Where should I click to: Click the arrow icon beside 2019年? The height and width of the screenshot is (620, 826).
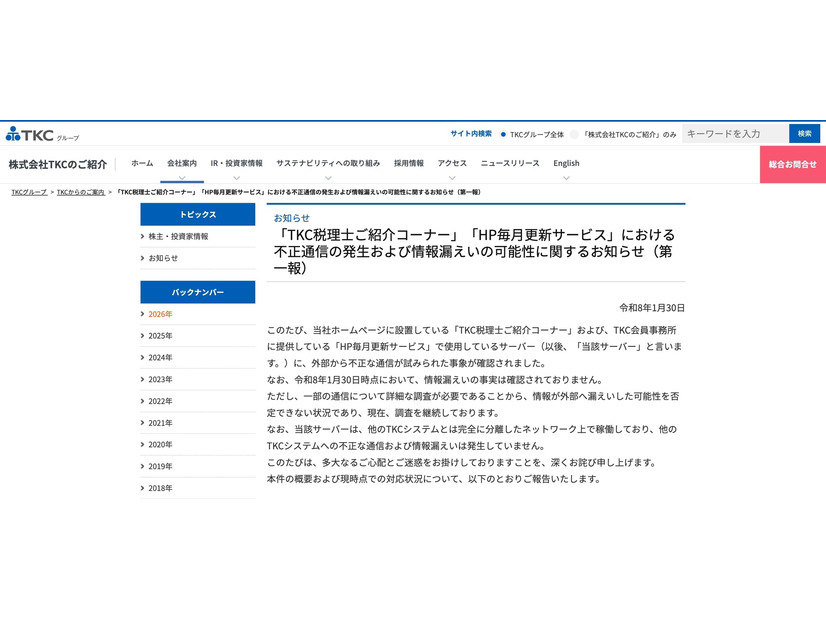click(x=141, y=466)
